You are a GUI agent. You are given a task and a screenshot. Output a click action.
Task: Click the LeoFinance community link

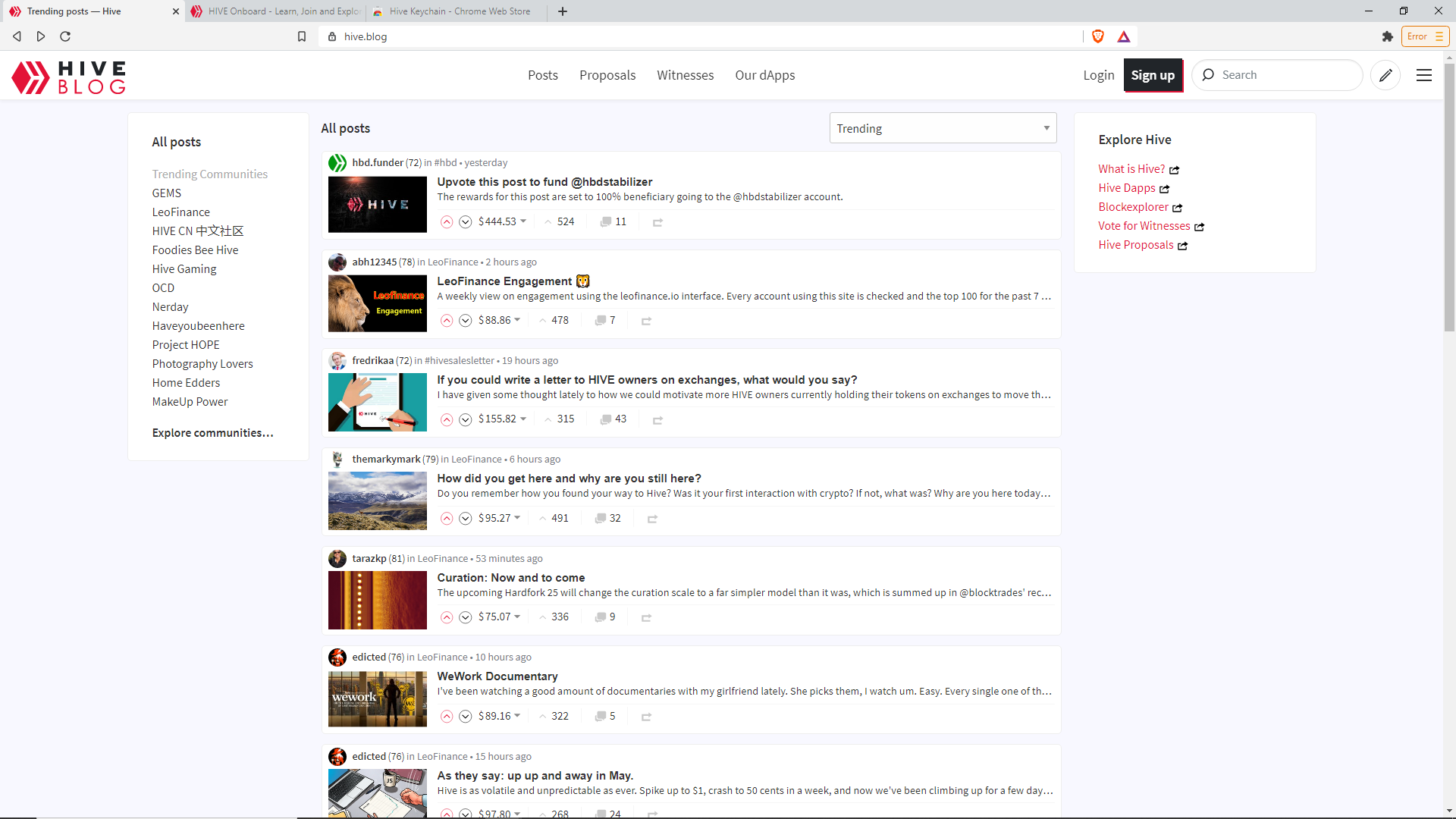point(180,212)
